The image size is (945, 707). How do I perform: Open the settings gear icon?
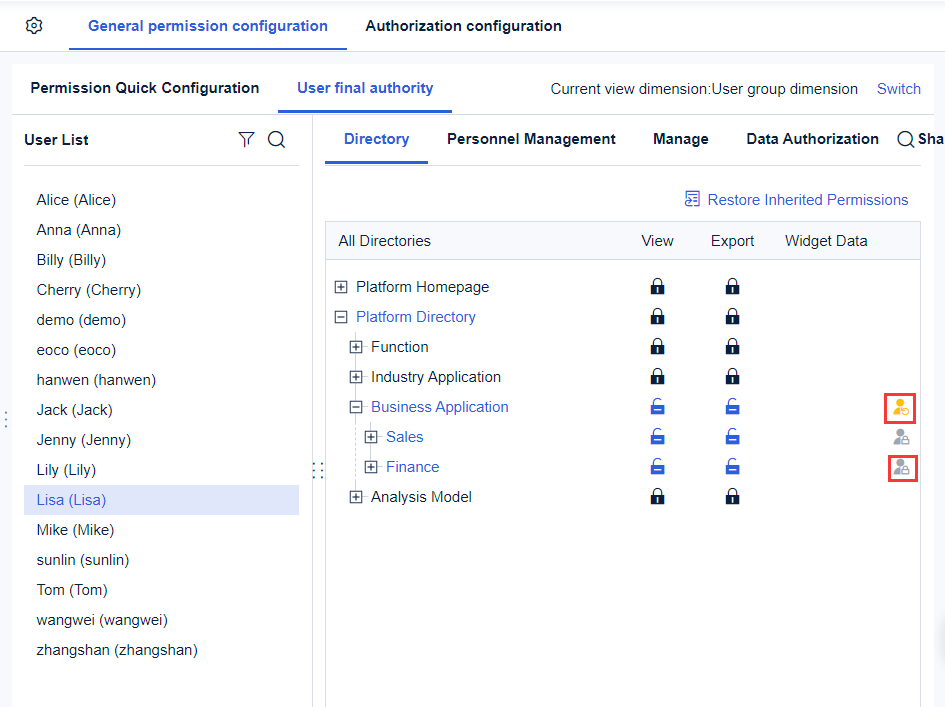coord(33,25)
